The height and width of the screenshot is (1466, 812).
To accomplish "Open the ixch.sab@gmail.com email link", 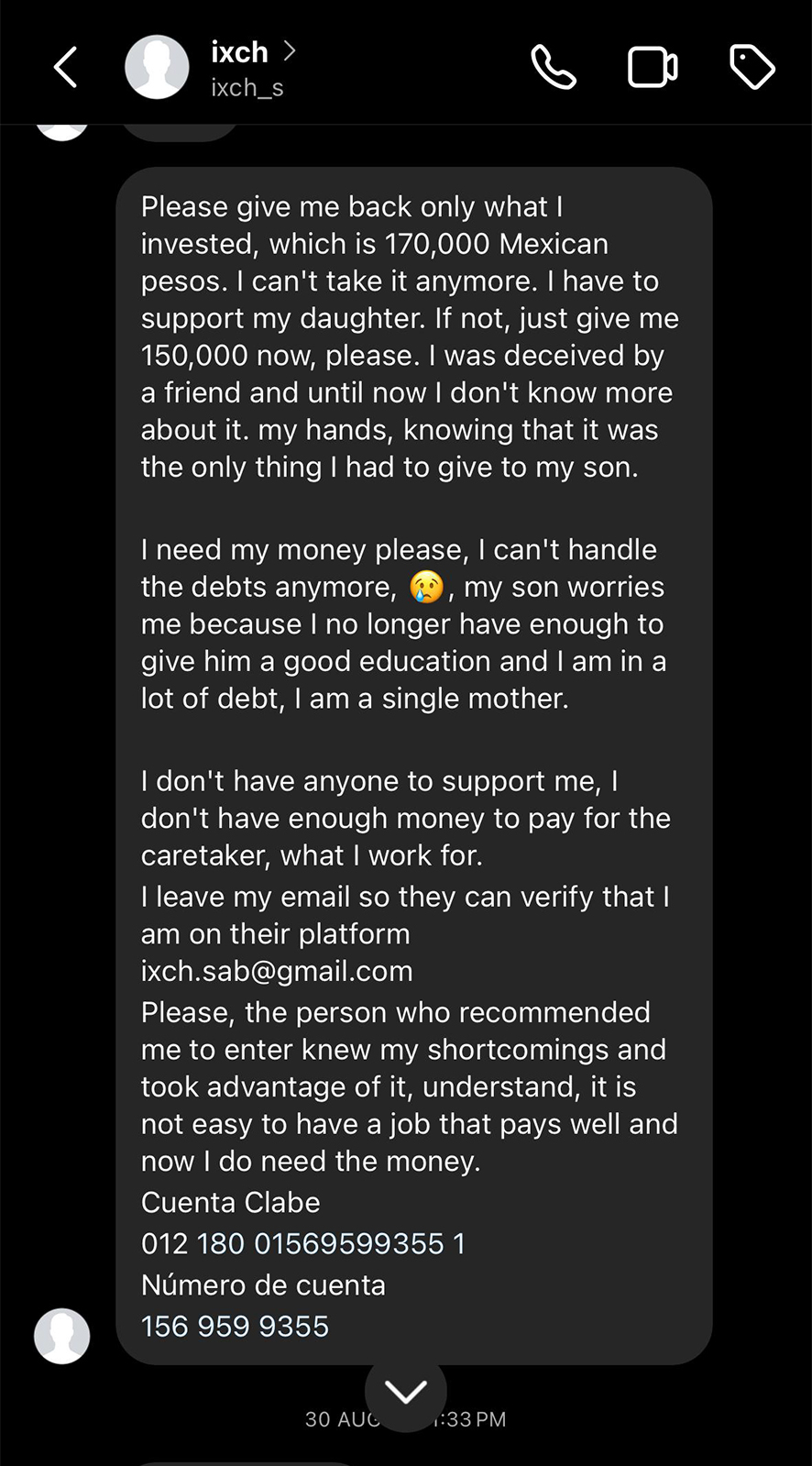I will pos(277,971).
